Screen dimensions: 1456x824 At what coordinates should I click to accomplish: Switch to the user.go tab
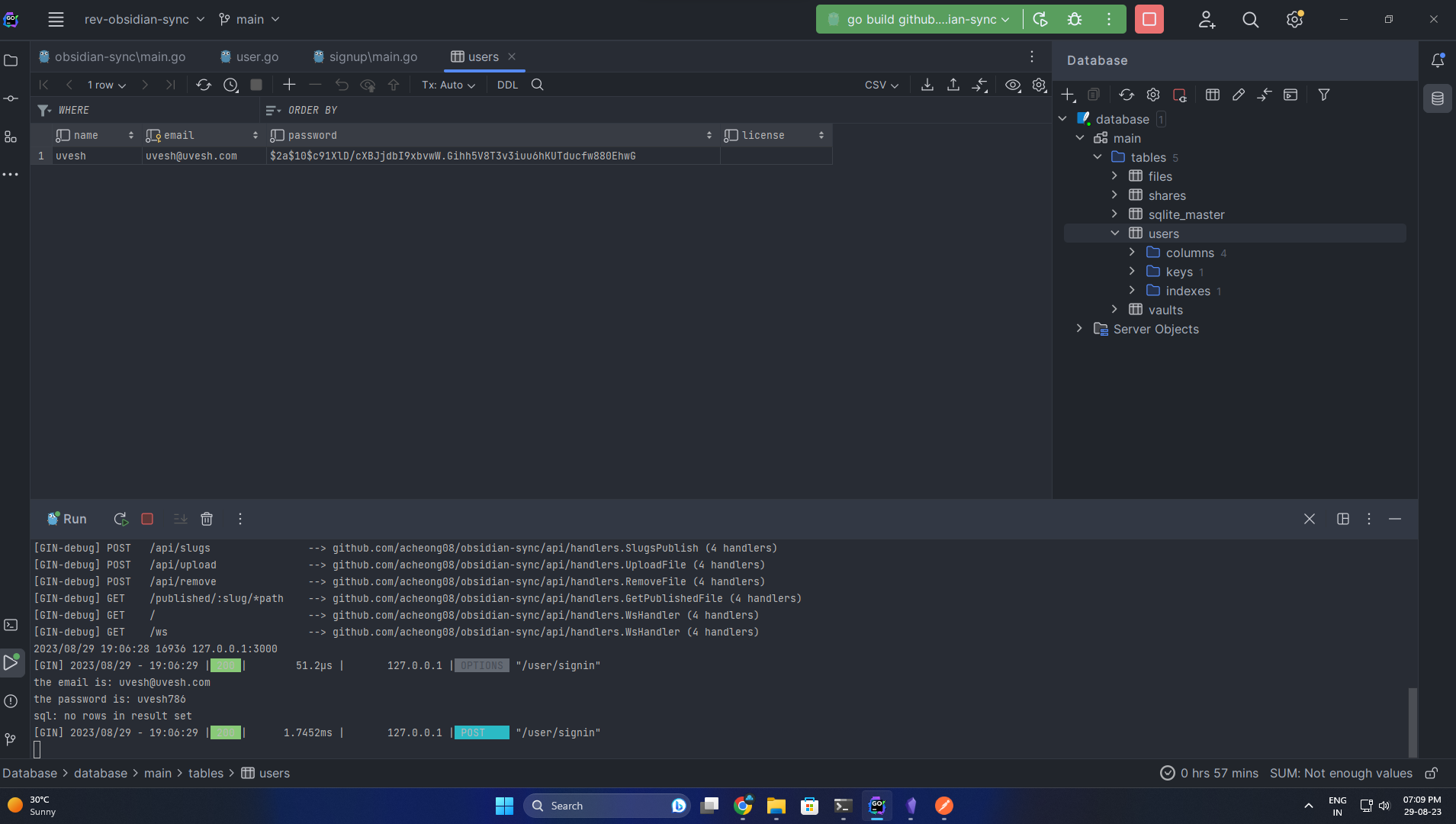tap(257, 56)
